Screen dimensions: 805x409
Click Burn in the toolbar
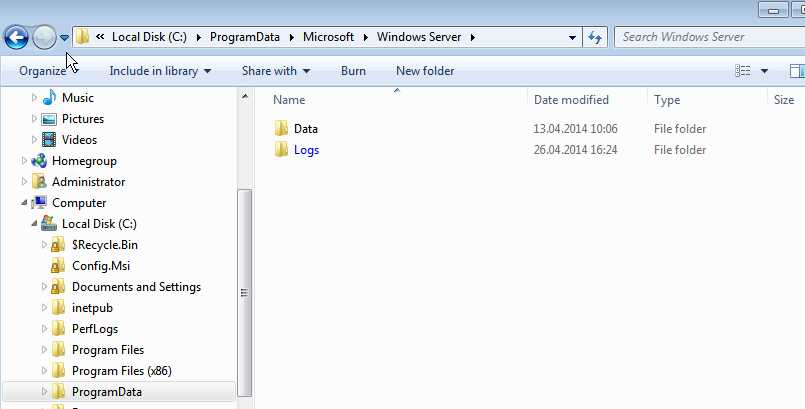353,71
